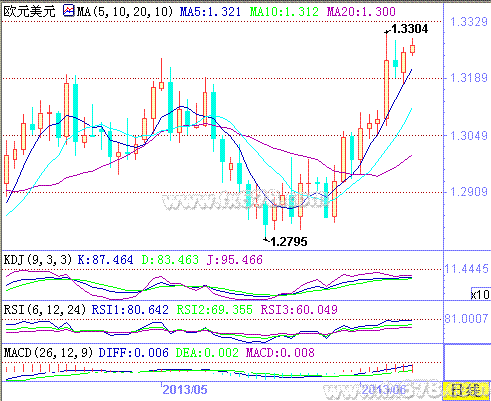
Task: Select the RSI2:69.355 value
Action: click(x=215, y=310)
